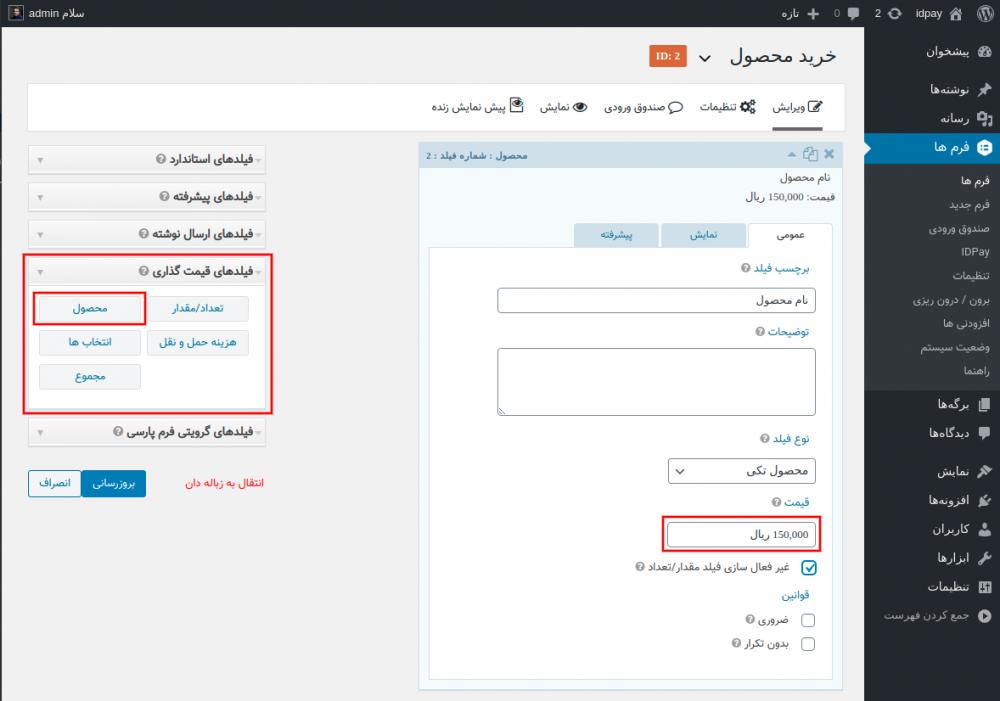Switch to the پیشرفته field tab
Screen dimensions: 1000x701
point(616,235)
